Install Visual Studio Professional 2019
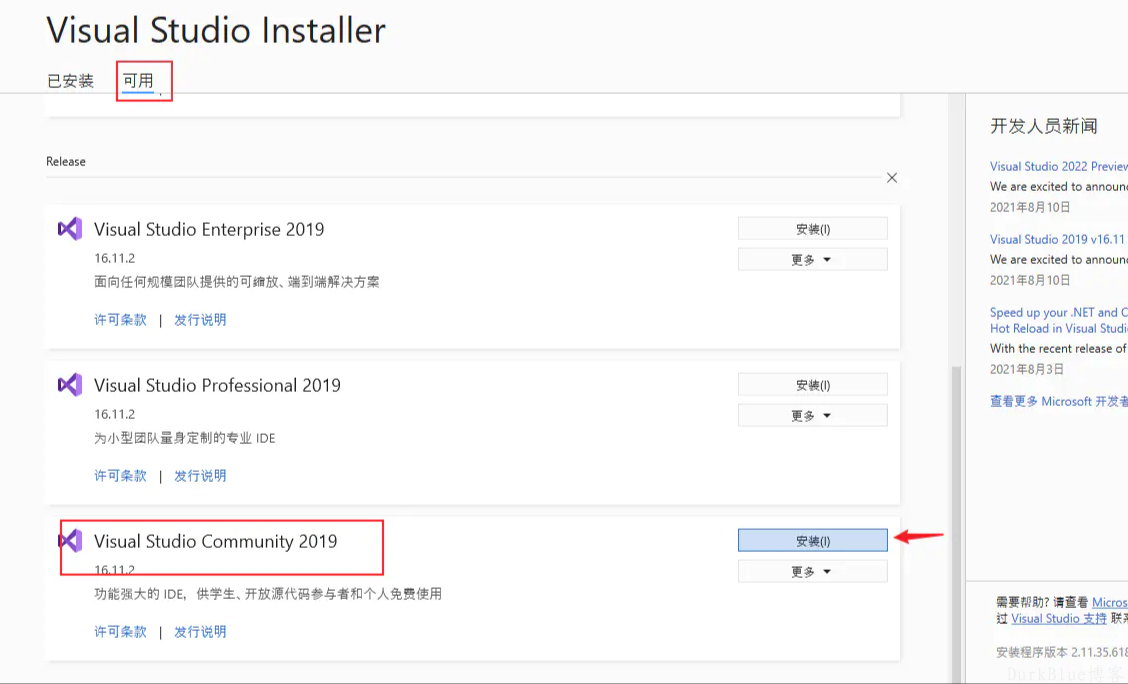 (813, 385)
